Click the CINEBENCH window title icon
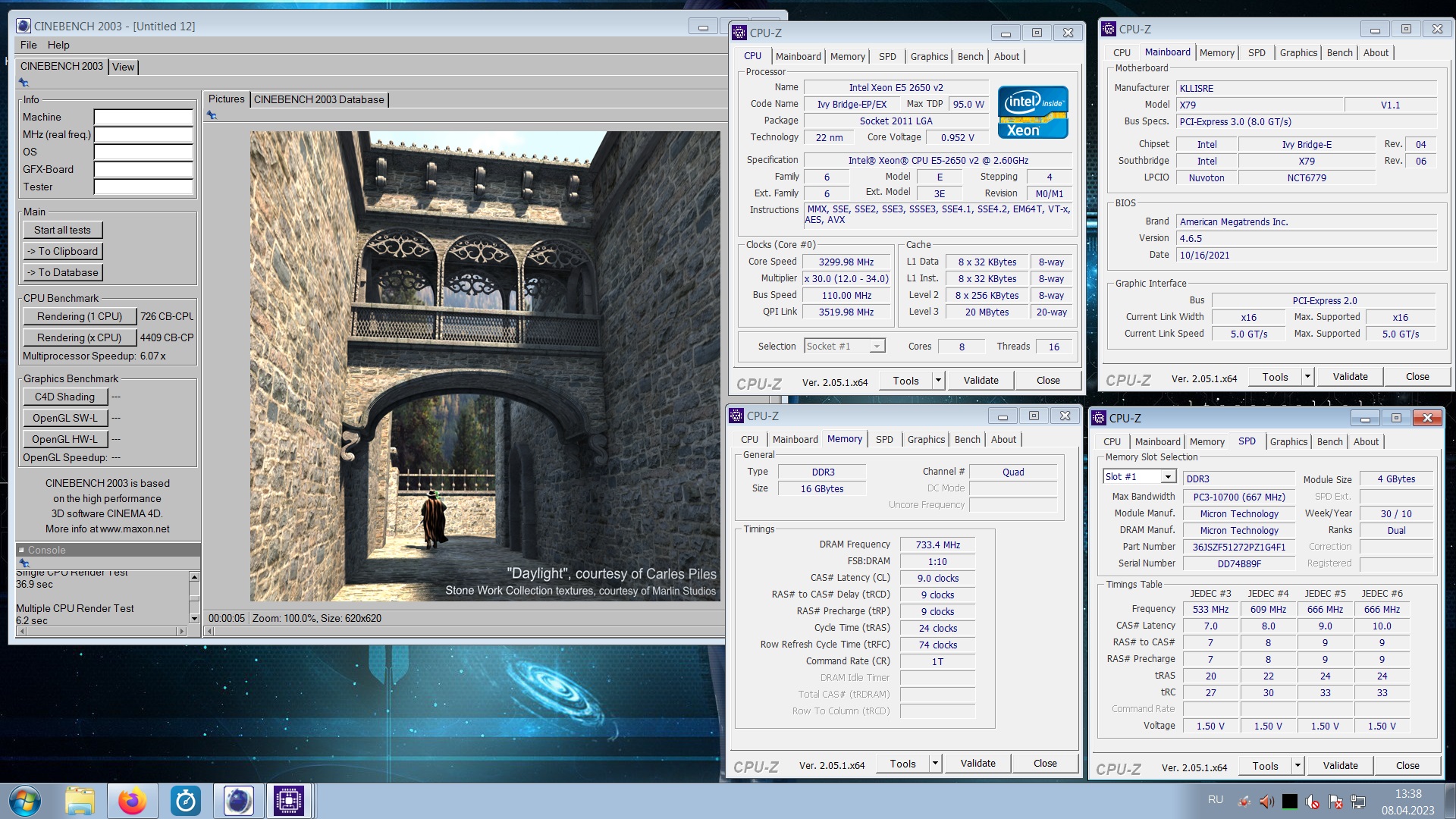The image size is (1456, 819). [x=24, y=26]
